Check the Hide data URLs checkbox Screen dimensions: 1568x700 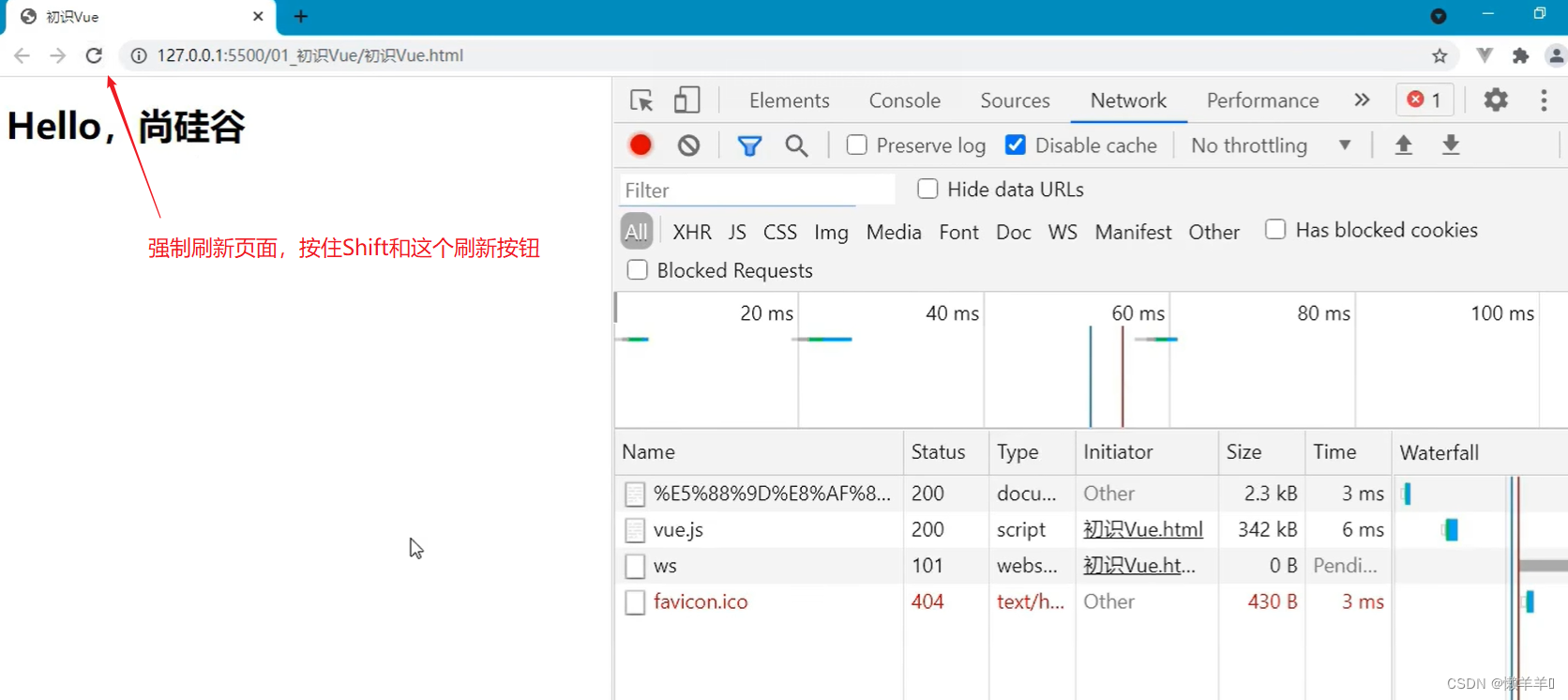927,190
